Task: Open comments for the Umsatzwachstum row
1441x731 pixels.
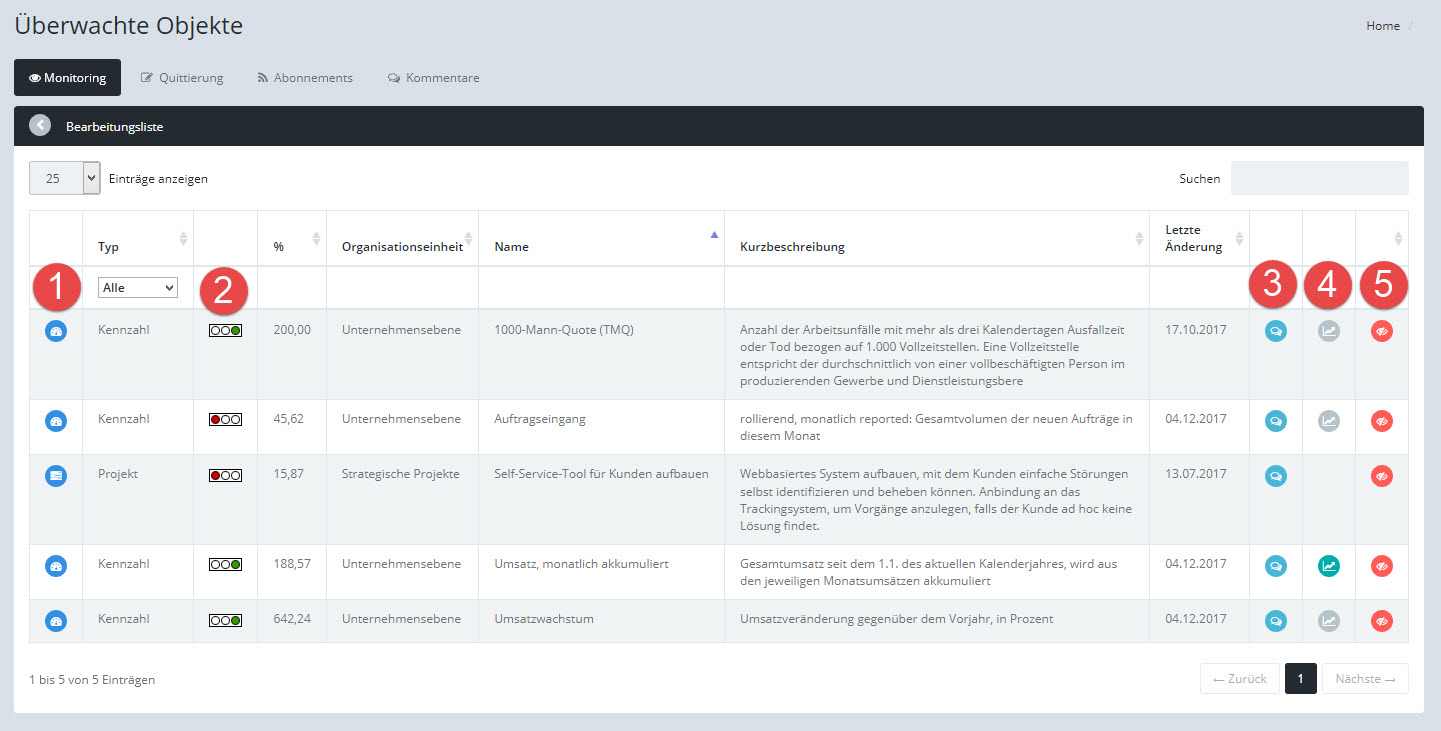Action: pos(1275,621)
